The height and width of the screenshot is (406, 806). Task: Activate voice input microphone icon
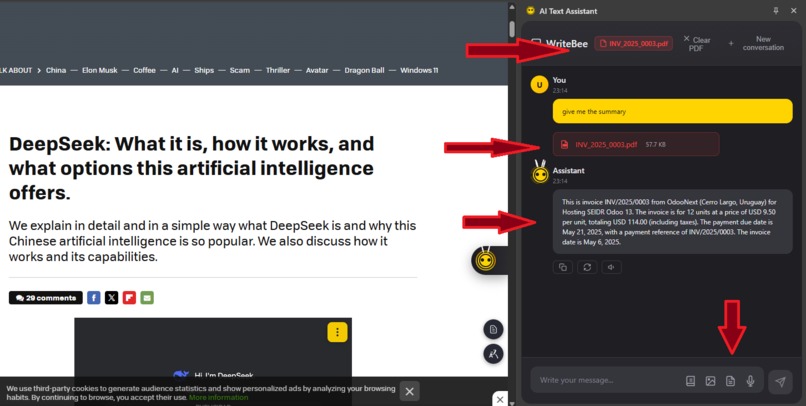click(x=750, y=381)
